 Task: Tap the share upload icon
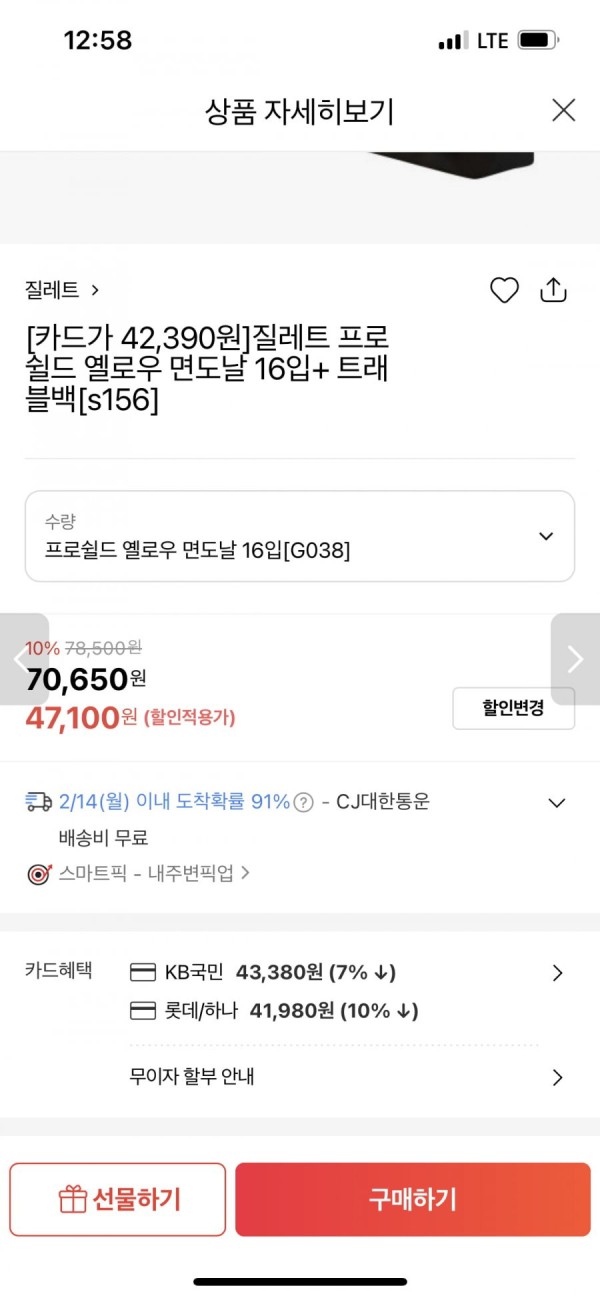[553, 290]
